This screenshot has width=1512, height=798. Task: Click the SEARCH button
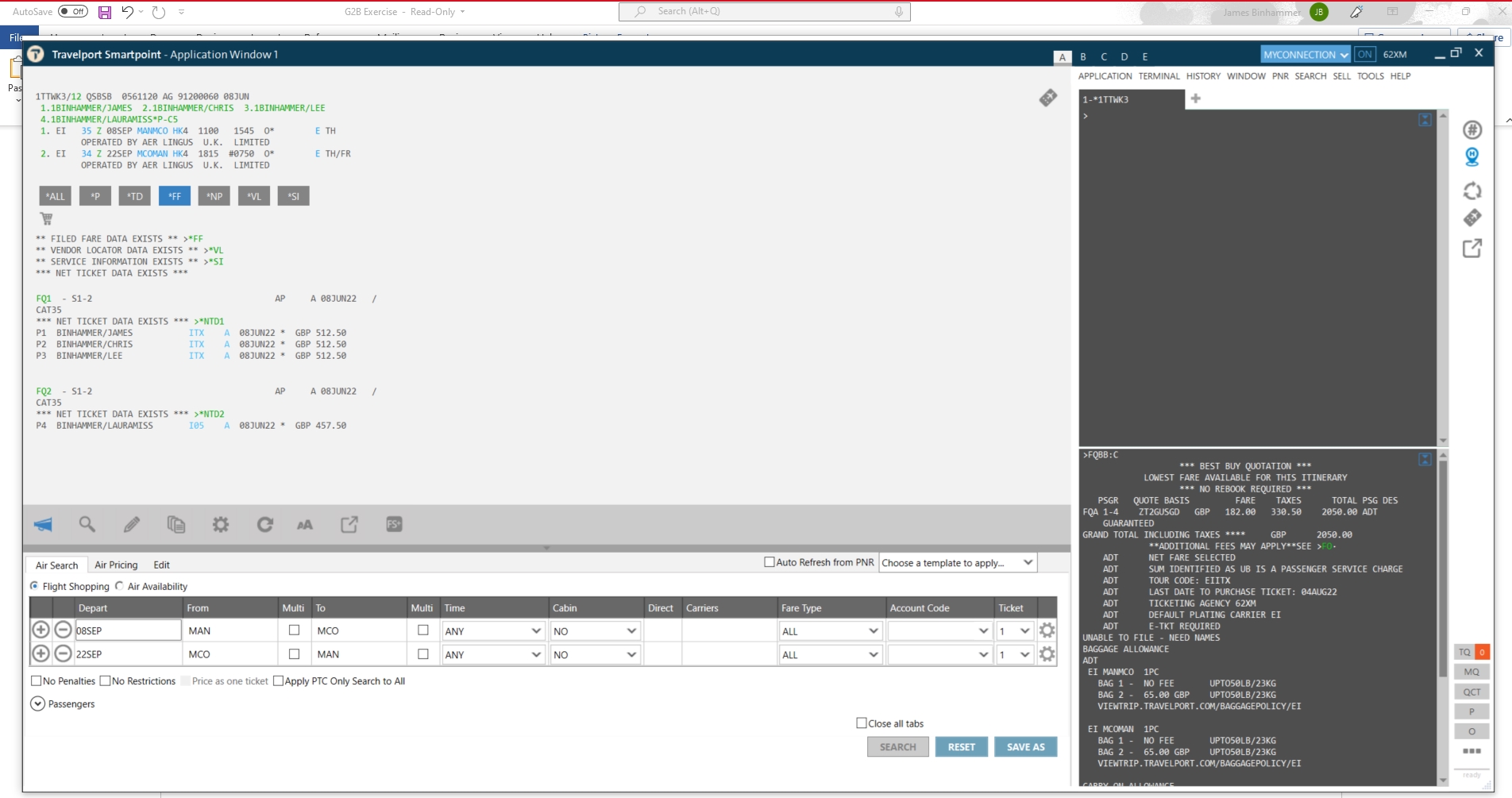pos(898,747)
